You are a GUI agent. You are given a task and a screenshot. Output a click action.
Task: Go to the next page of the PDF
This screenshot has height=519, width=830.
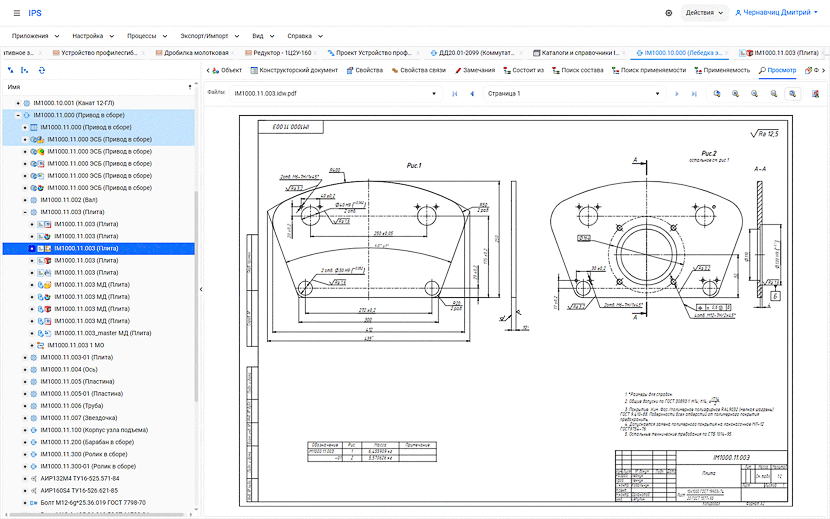pos(677,93)
